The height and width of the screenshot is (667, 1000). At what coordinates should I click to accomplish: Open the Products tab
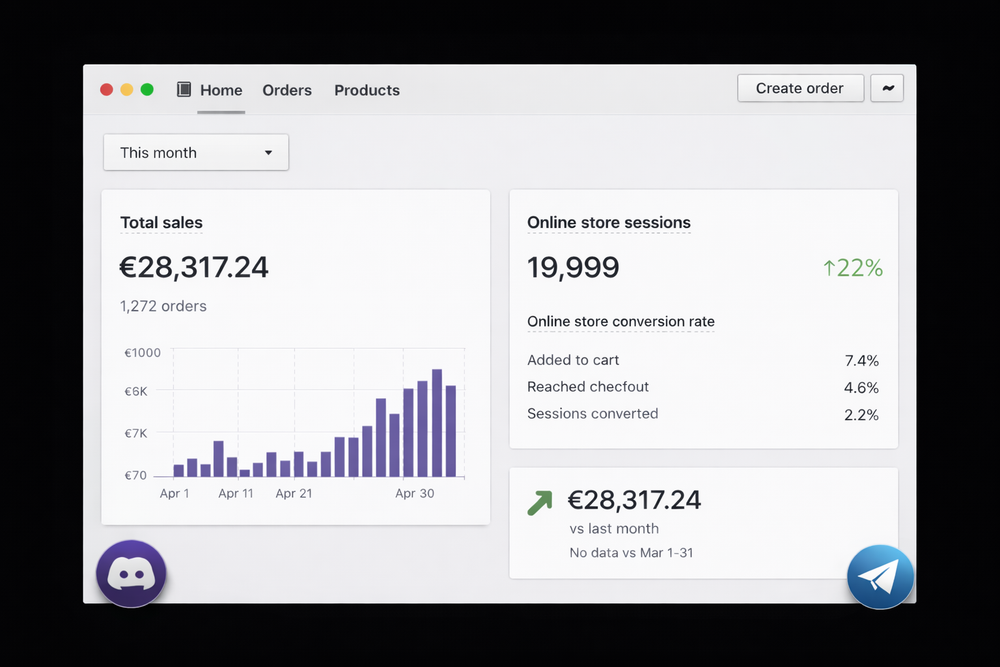pyautogui.click(x=367, y=90)
